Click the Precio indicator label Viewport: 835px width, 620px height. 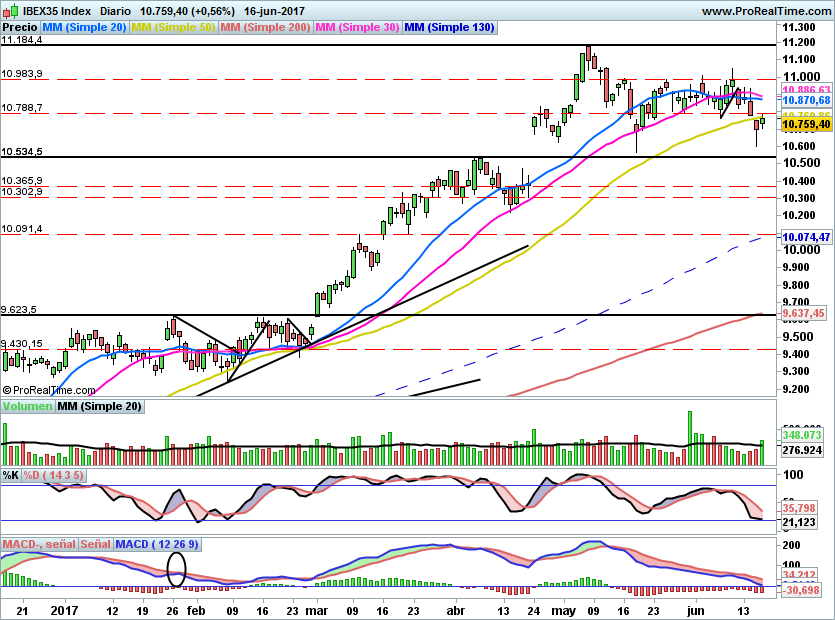pyautogui.click(x=20, y=27)
